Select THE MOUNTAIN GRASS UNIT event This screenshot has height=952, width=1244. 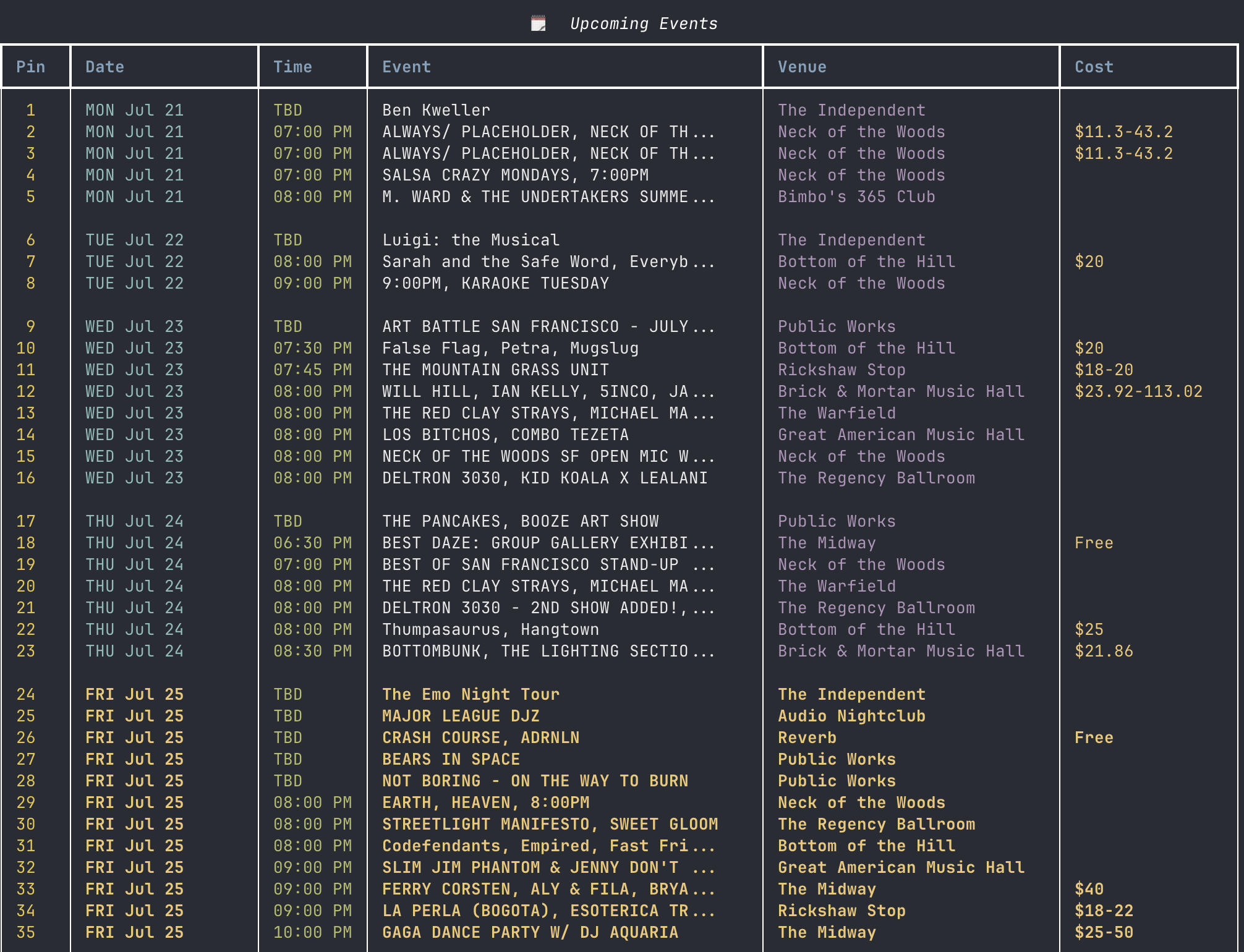coord(495,370)
